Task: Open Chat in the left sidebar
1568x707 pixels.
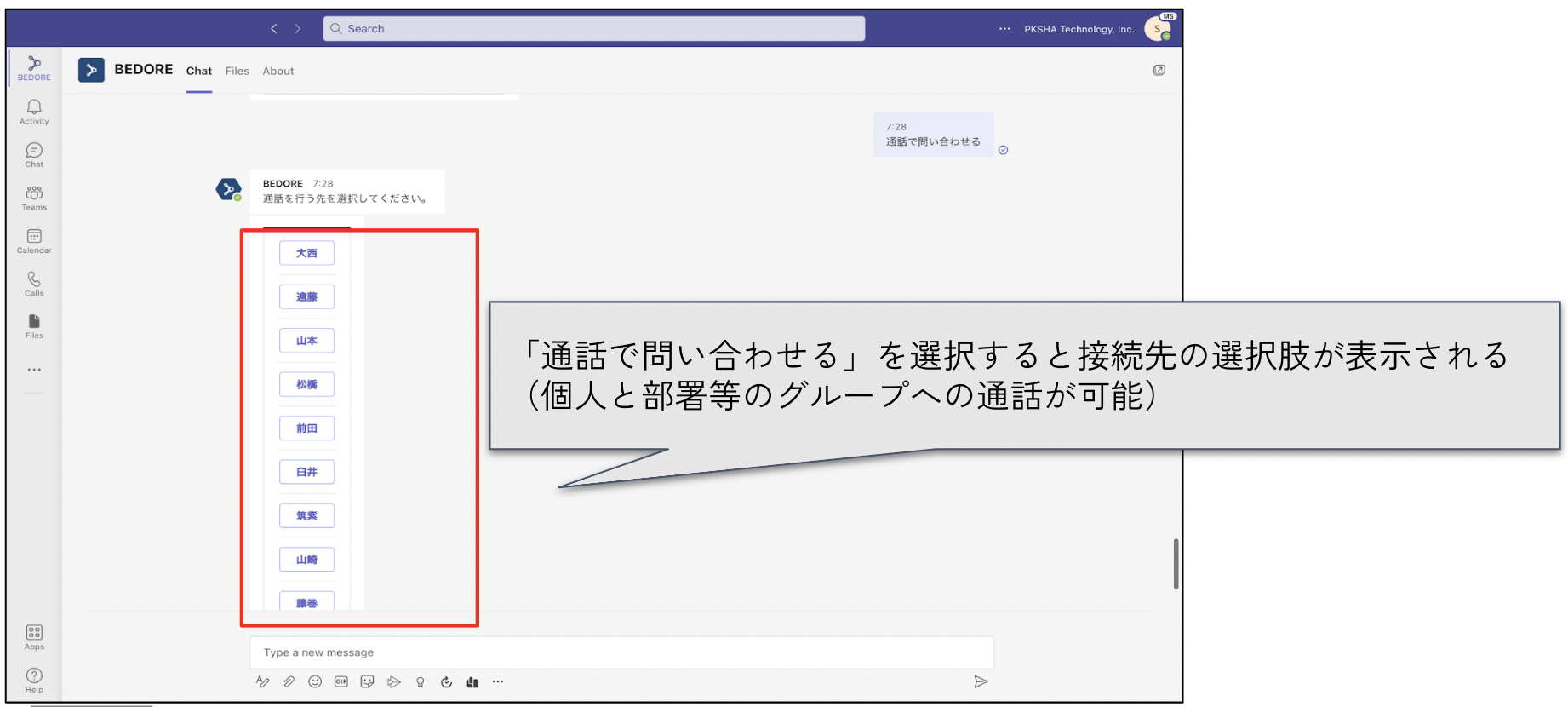Action: (x=34, y=155)
